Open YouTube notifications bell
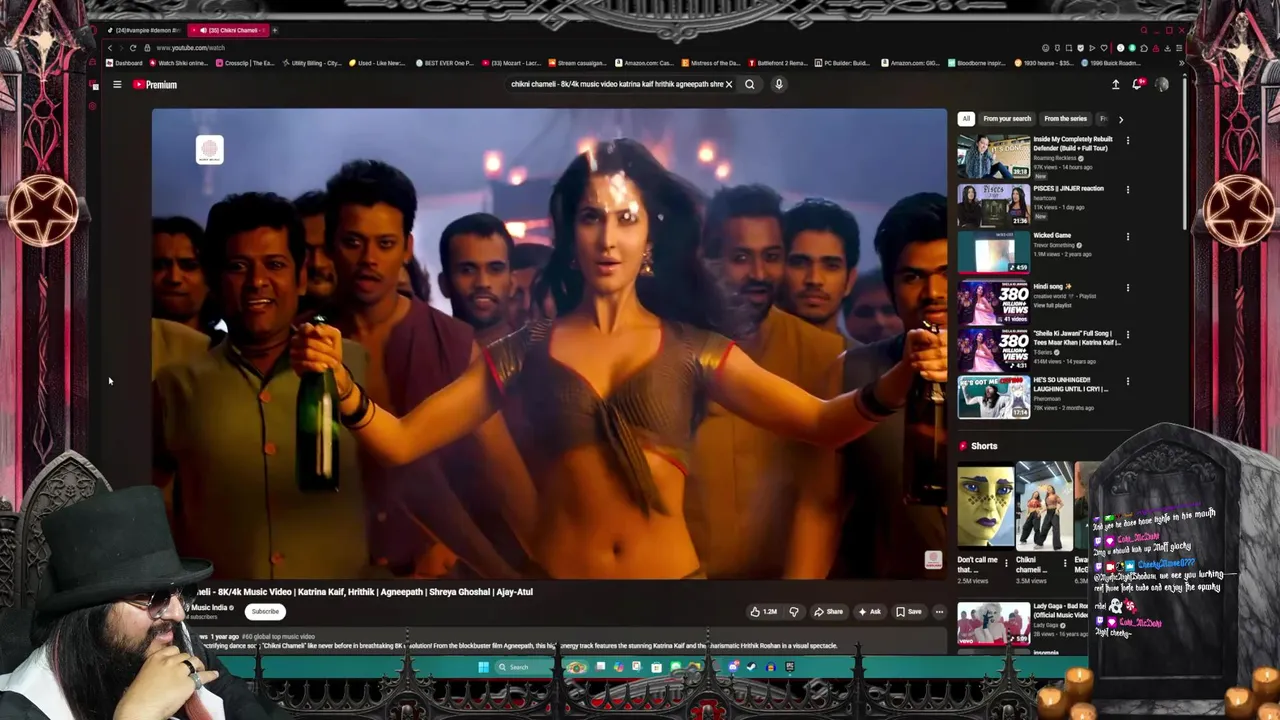Image resolution: width=1280 pixels, height=720 pixels. 1137,85
